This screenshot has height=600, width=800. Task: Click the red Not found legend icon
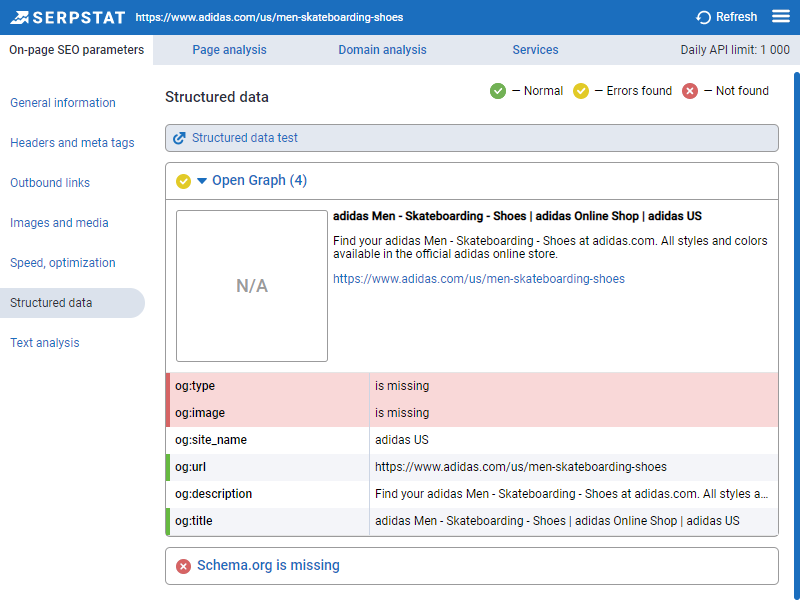click(690, 91)
